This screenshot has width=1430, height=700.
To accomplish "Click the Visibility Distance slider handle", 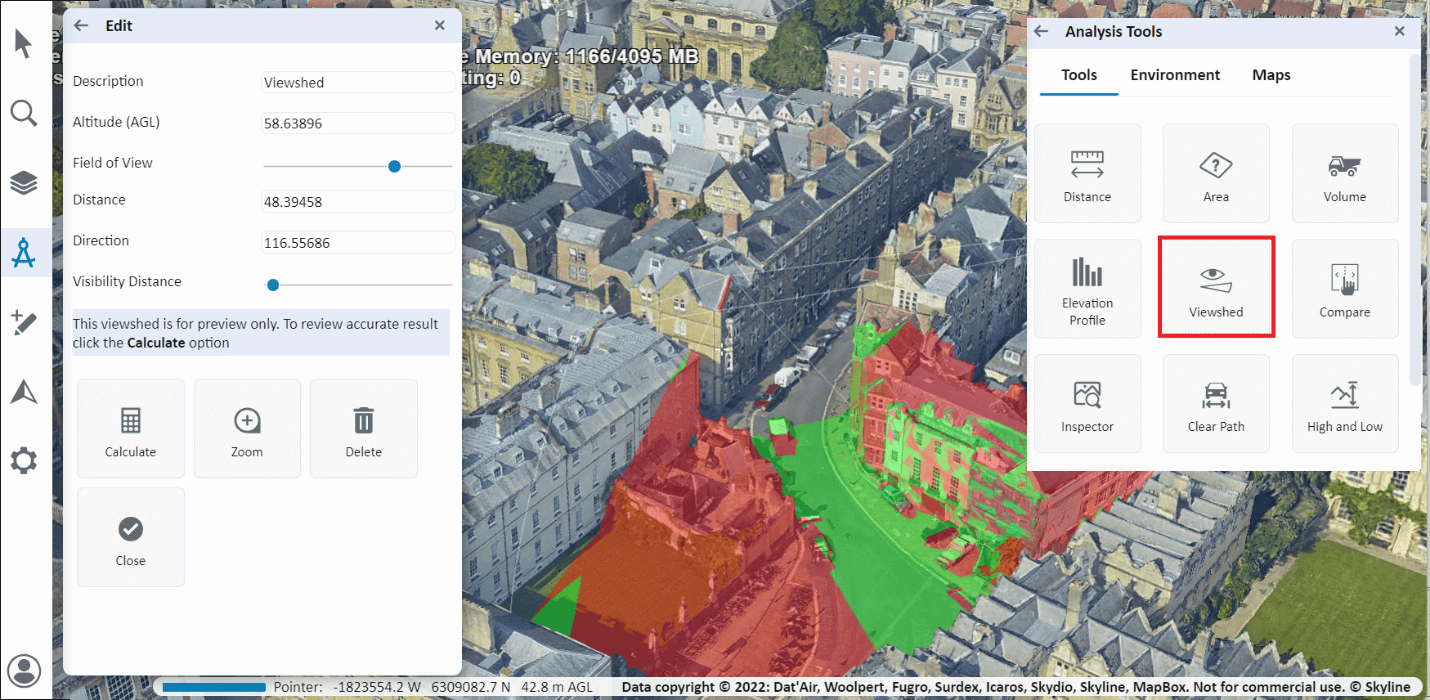I will click(x=272, y=285).
